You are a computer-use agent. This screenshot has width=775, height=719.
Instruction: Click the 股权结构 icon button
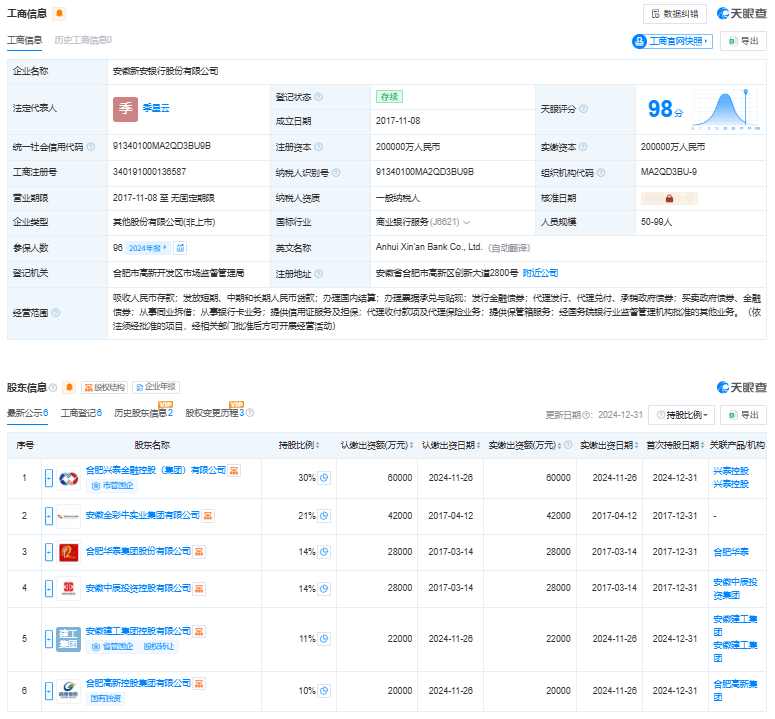tap(104, 387)
